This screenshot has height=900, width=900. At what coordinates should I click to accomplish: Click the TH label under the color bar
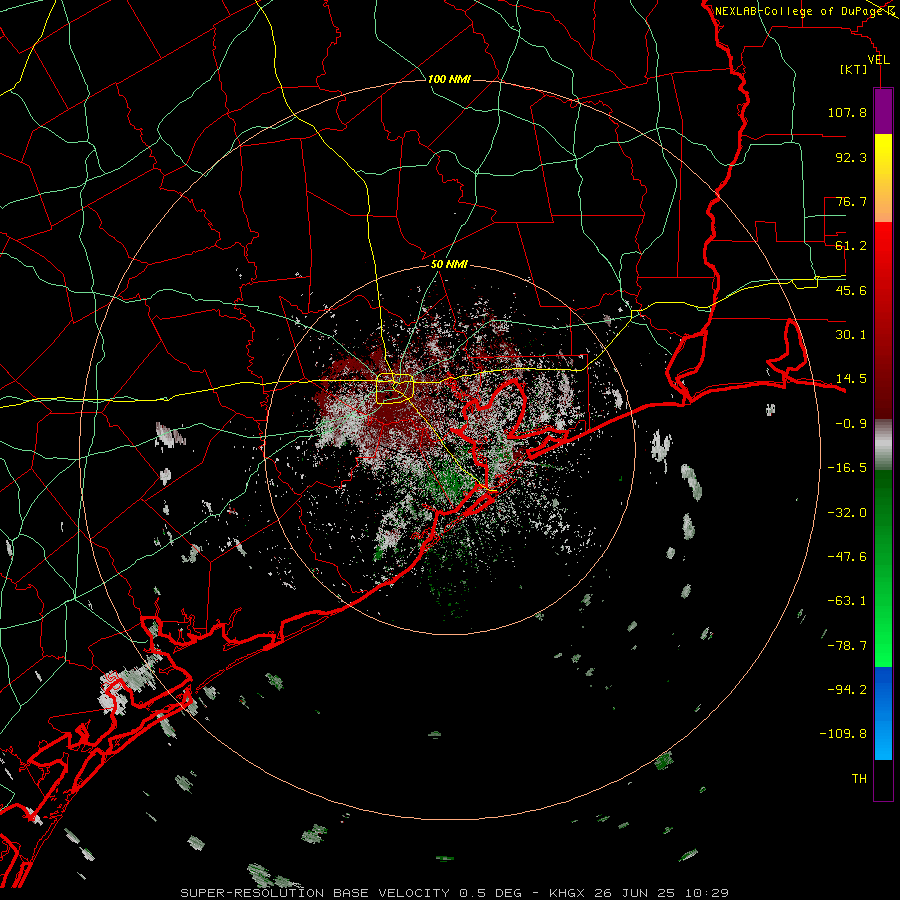click(859, 779)
